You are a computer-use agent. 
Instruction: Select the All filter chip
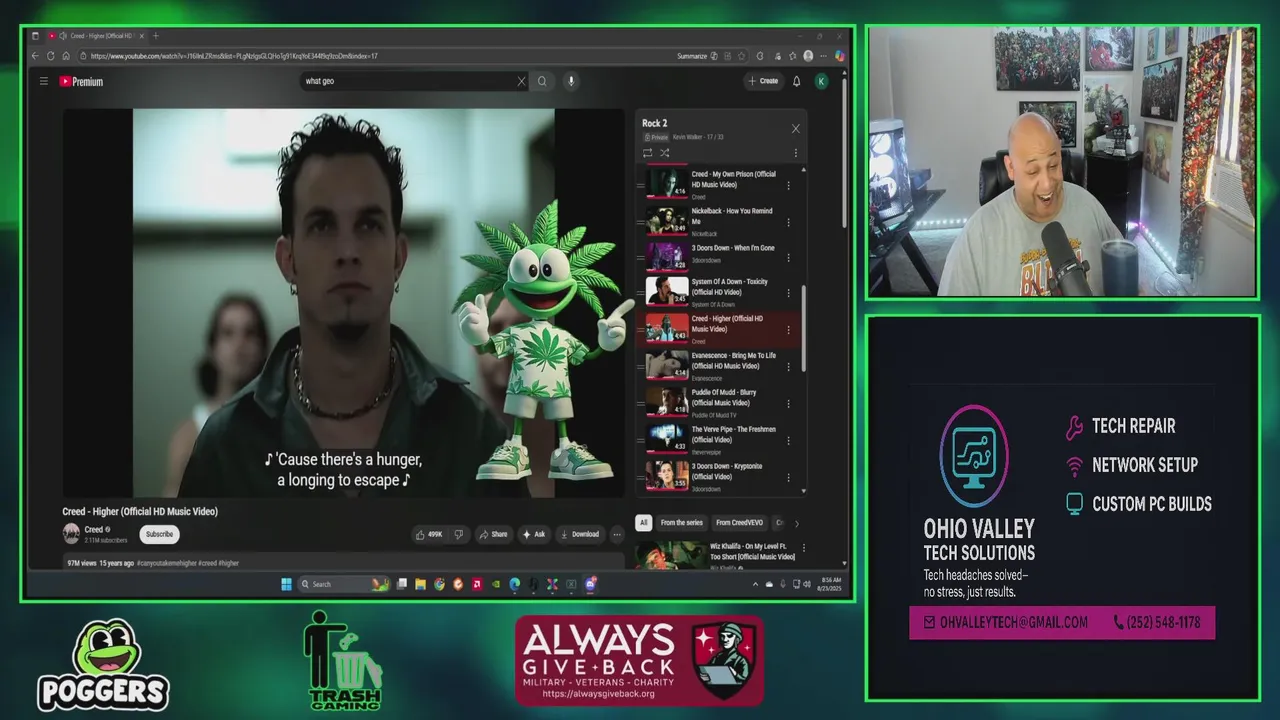point(644,523)
